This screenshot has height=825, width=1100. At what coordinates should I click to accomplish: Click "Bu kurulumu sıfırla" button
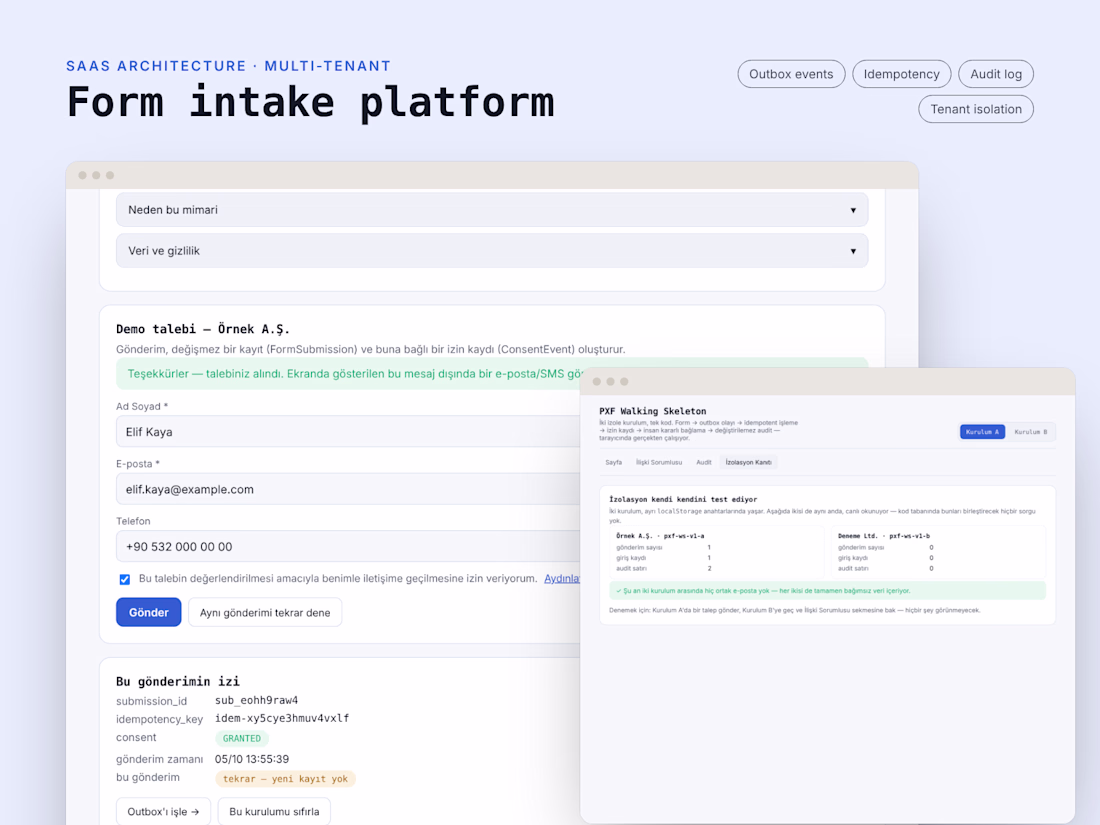274,812
